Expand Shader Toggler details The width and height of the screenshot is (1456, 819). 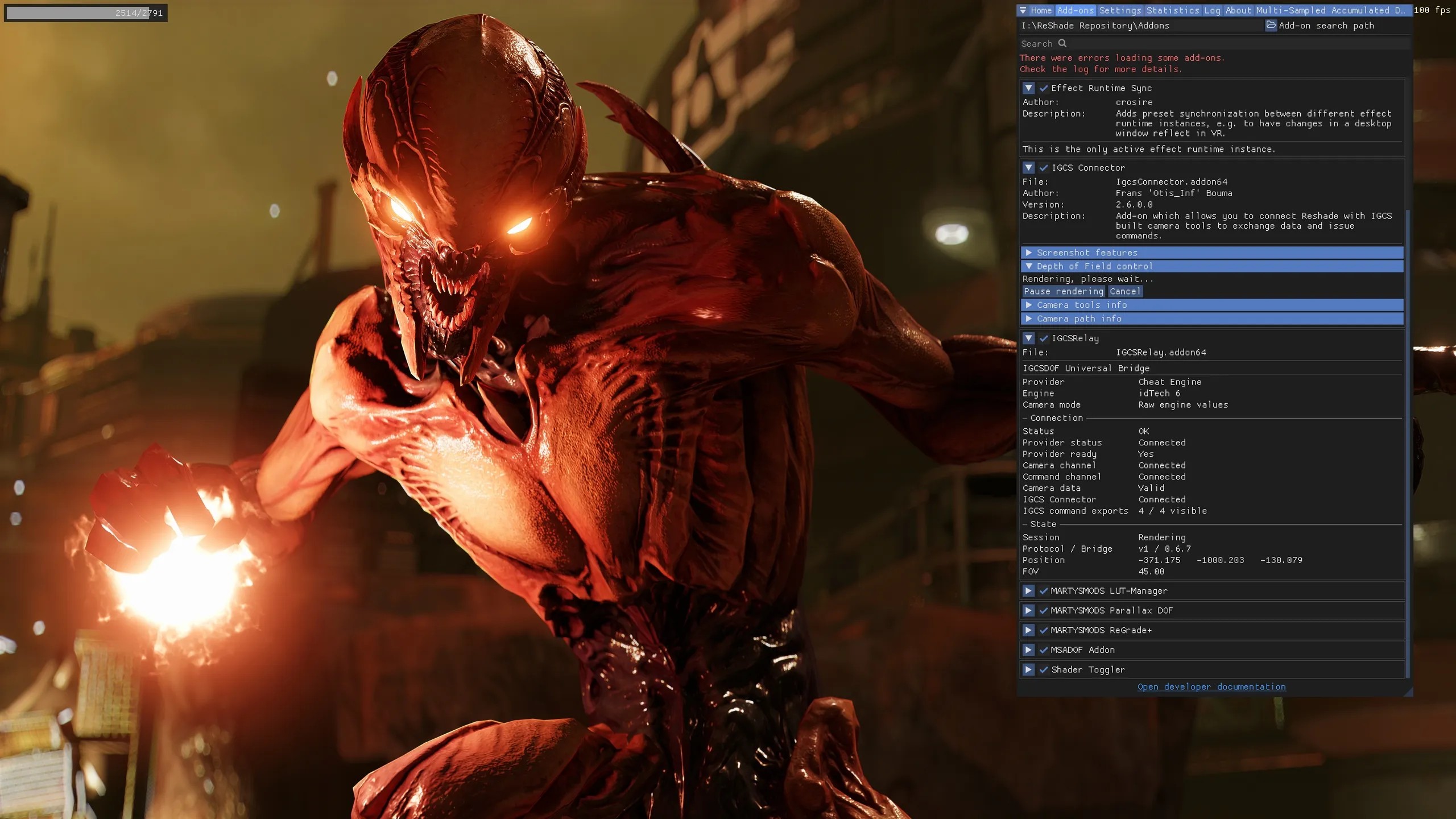click(1028, 670)
